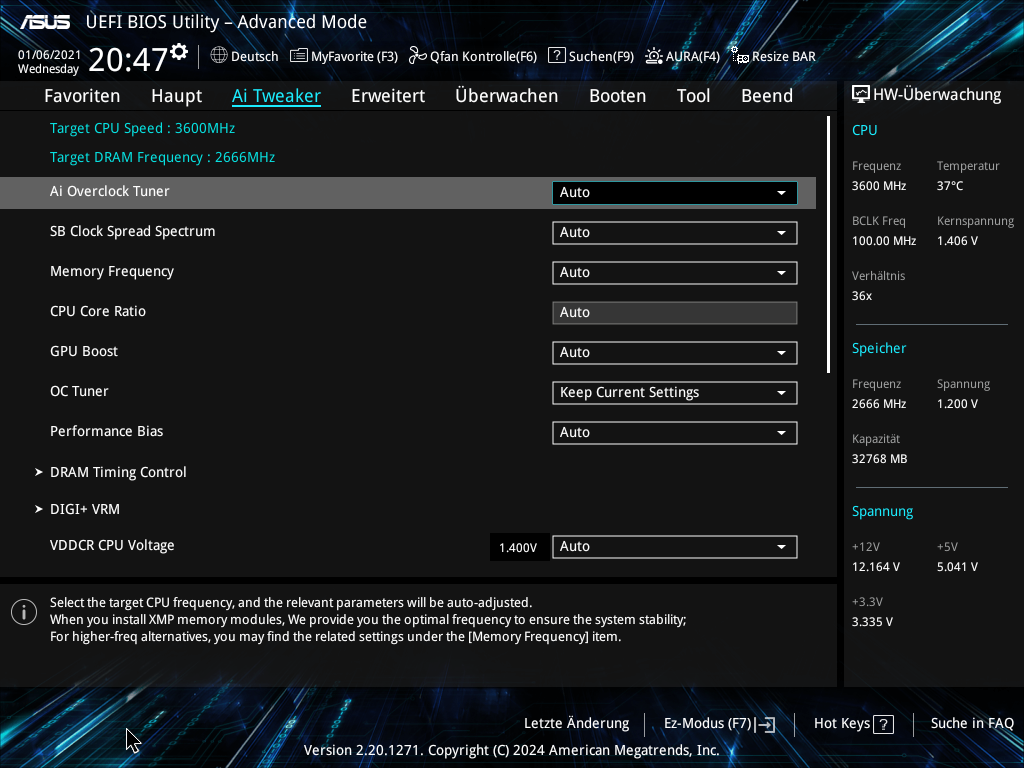Click the AURA light icon
The height and width of the screenshot is (768, 1024).
(654, 56)
